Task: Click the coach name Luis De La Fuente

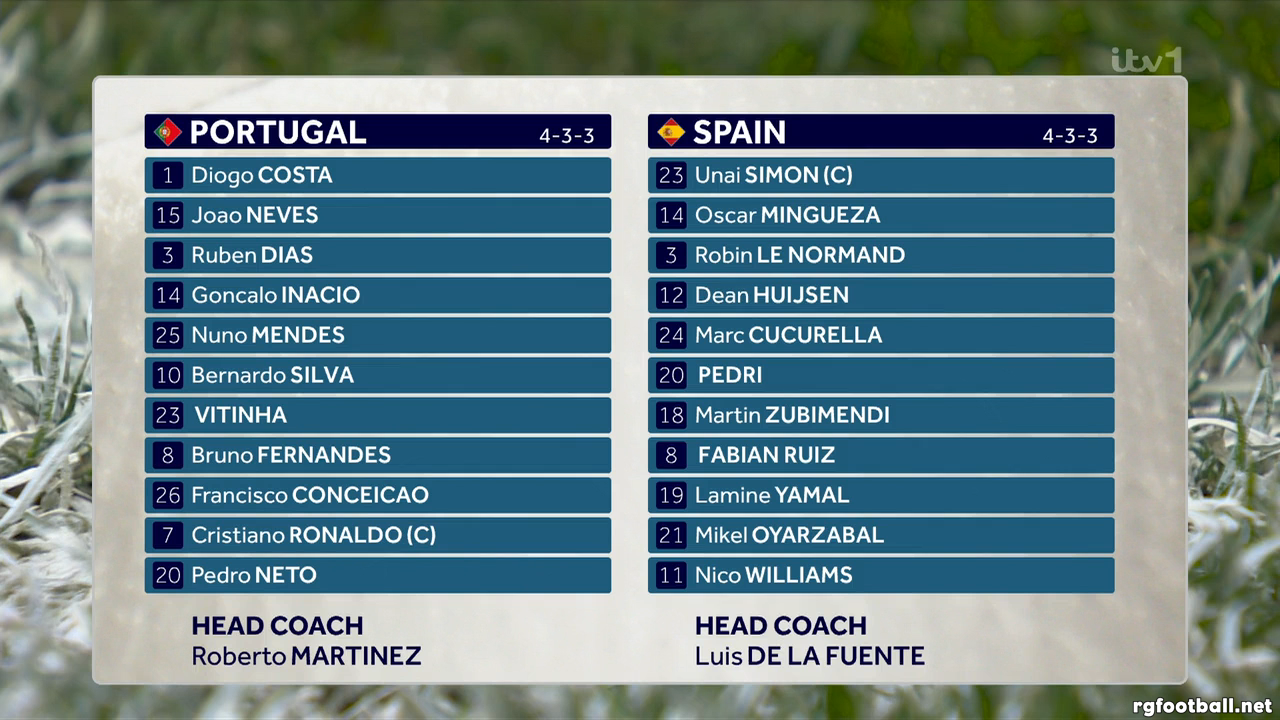Action: coord(810,657)
